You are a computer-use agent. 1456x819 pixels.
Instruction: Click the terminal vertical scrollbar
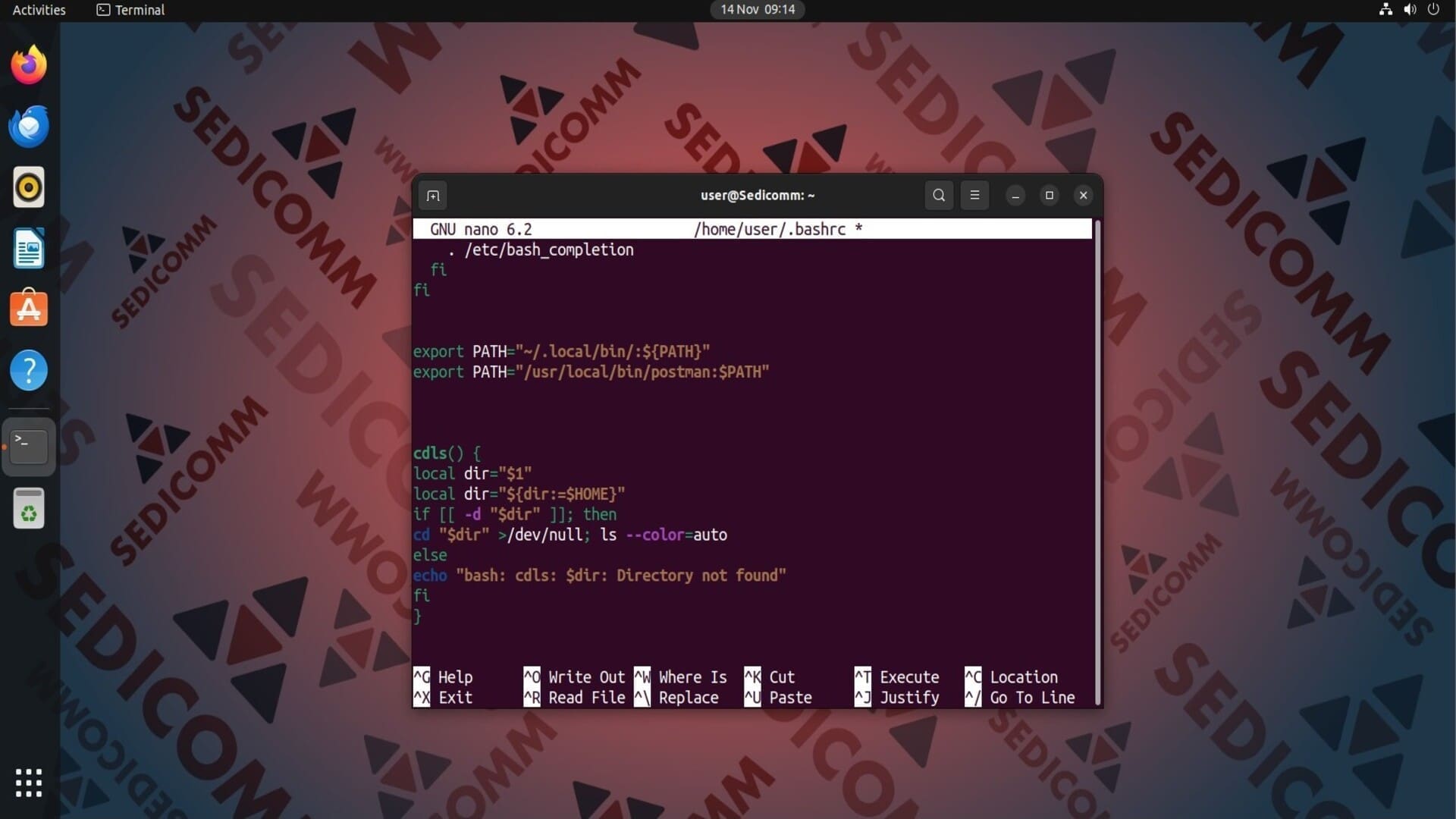[1097, 463]
